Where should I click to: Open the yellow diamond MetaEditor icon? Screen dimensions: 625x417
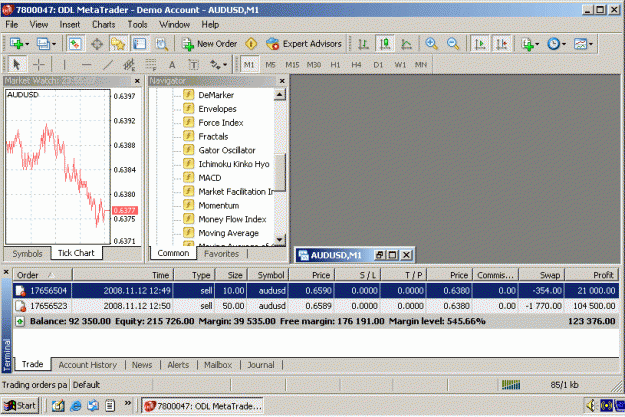coord(251,43)
